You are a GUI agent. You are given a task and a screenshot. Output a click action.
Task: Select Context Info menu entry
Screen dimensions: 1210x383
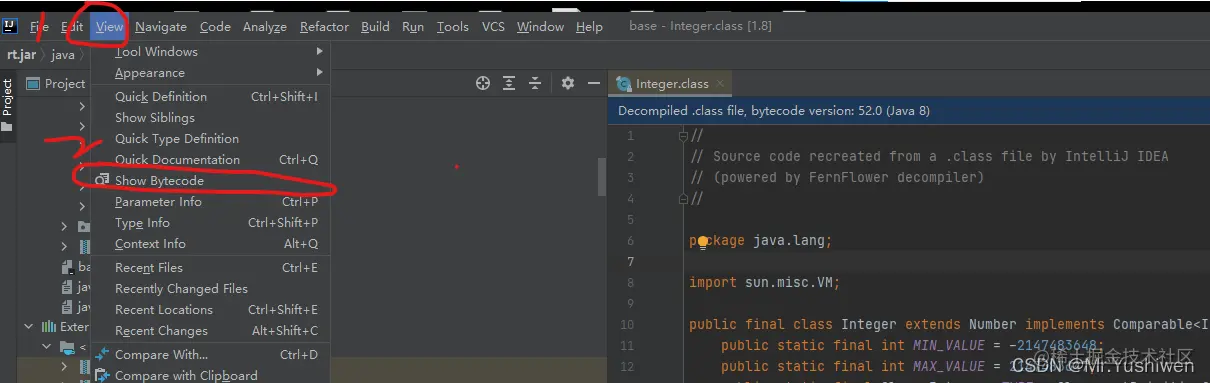click(x=210, y=244)
